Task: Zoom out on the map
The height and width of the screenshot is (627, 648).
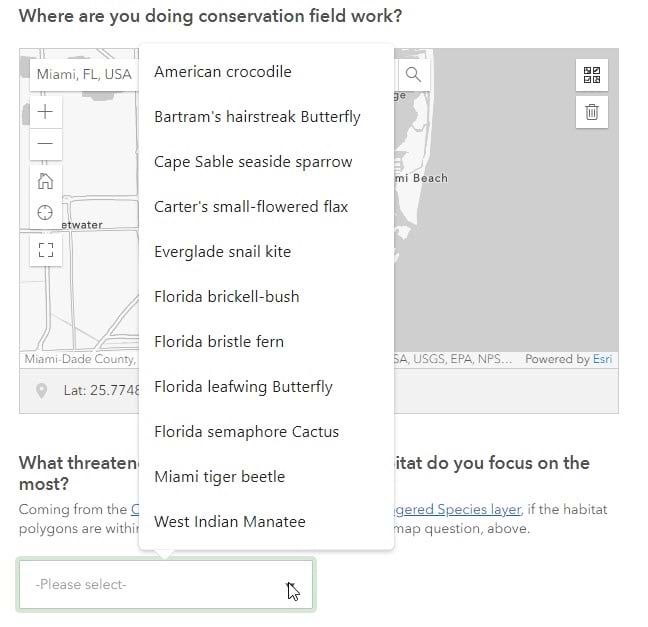Action: tap(44, 145)
